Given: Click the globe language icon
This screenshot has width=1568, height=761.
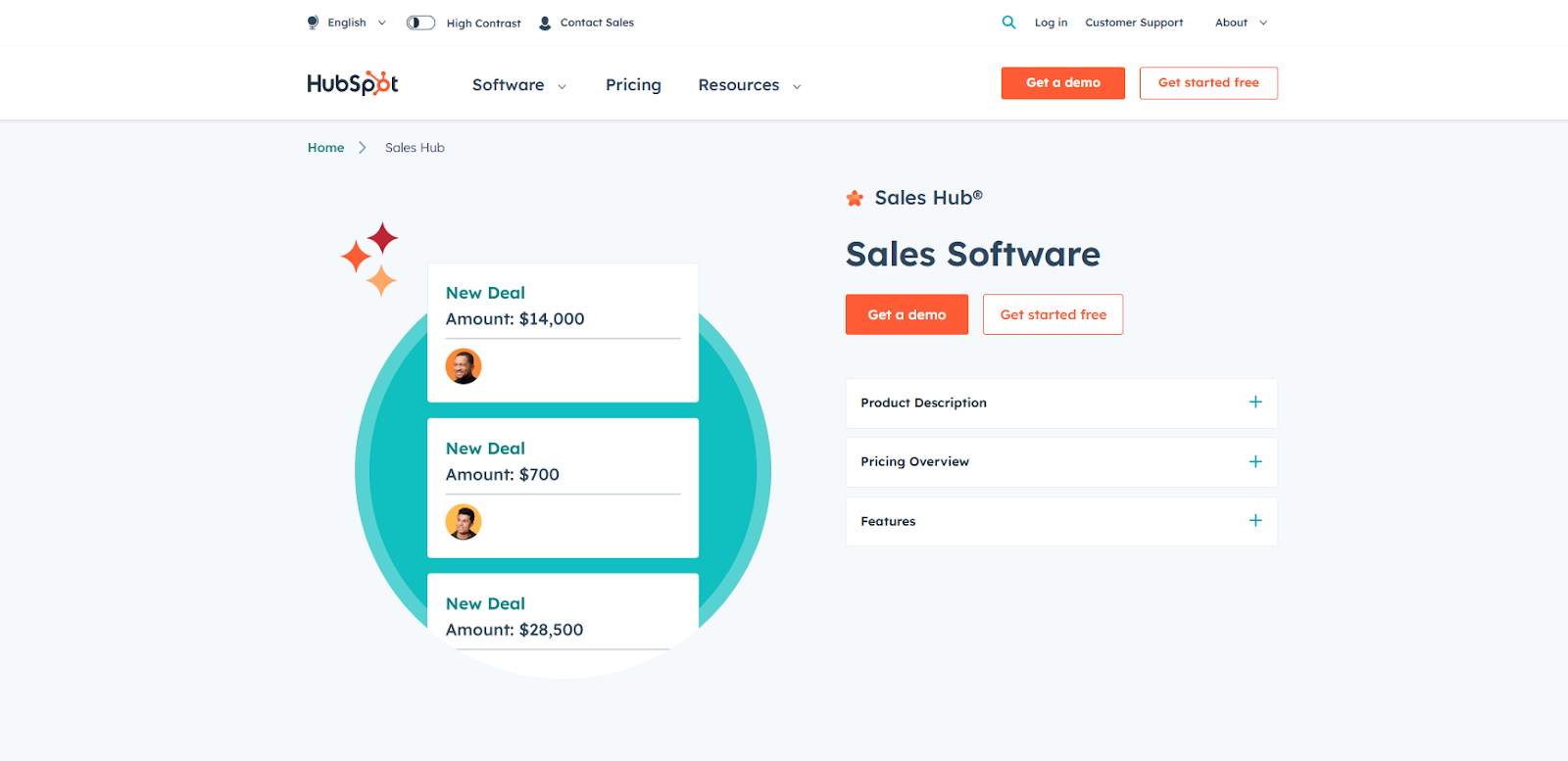Looking at the screenshot, I should (313, 22).
